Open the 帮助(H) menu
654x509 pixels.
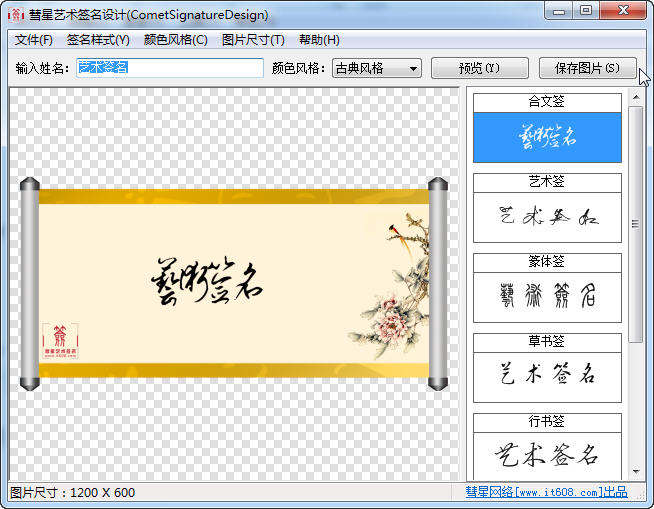click(319, 40)
